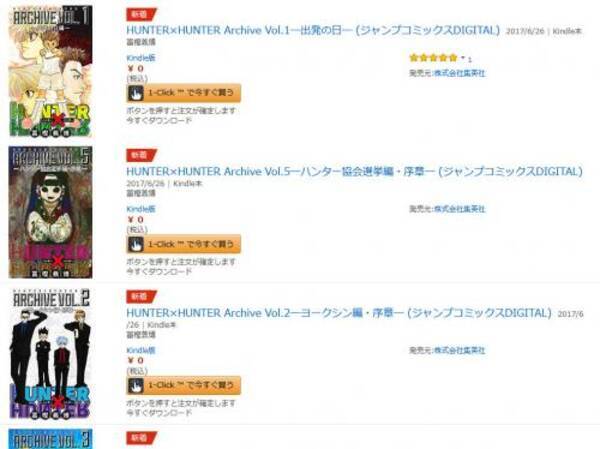Open the 株式会社集英社 seller link for Vol.1

[459, 73]
